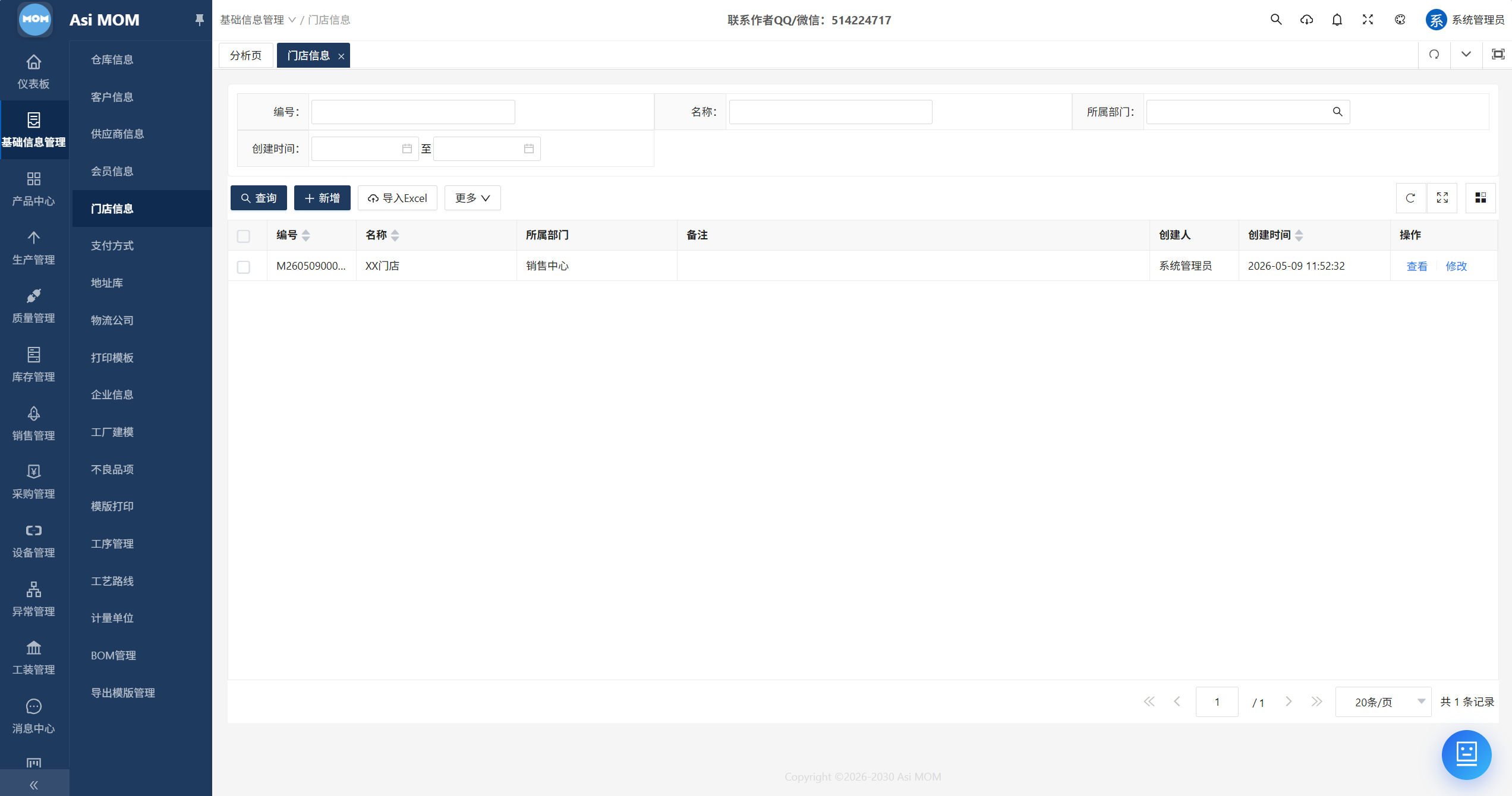Toggle fullscreen using the header expand icon
The width and height of the screenshot is (1512, 796).
coord(1368,20)
